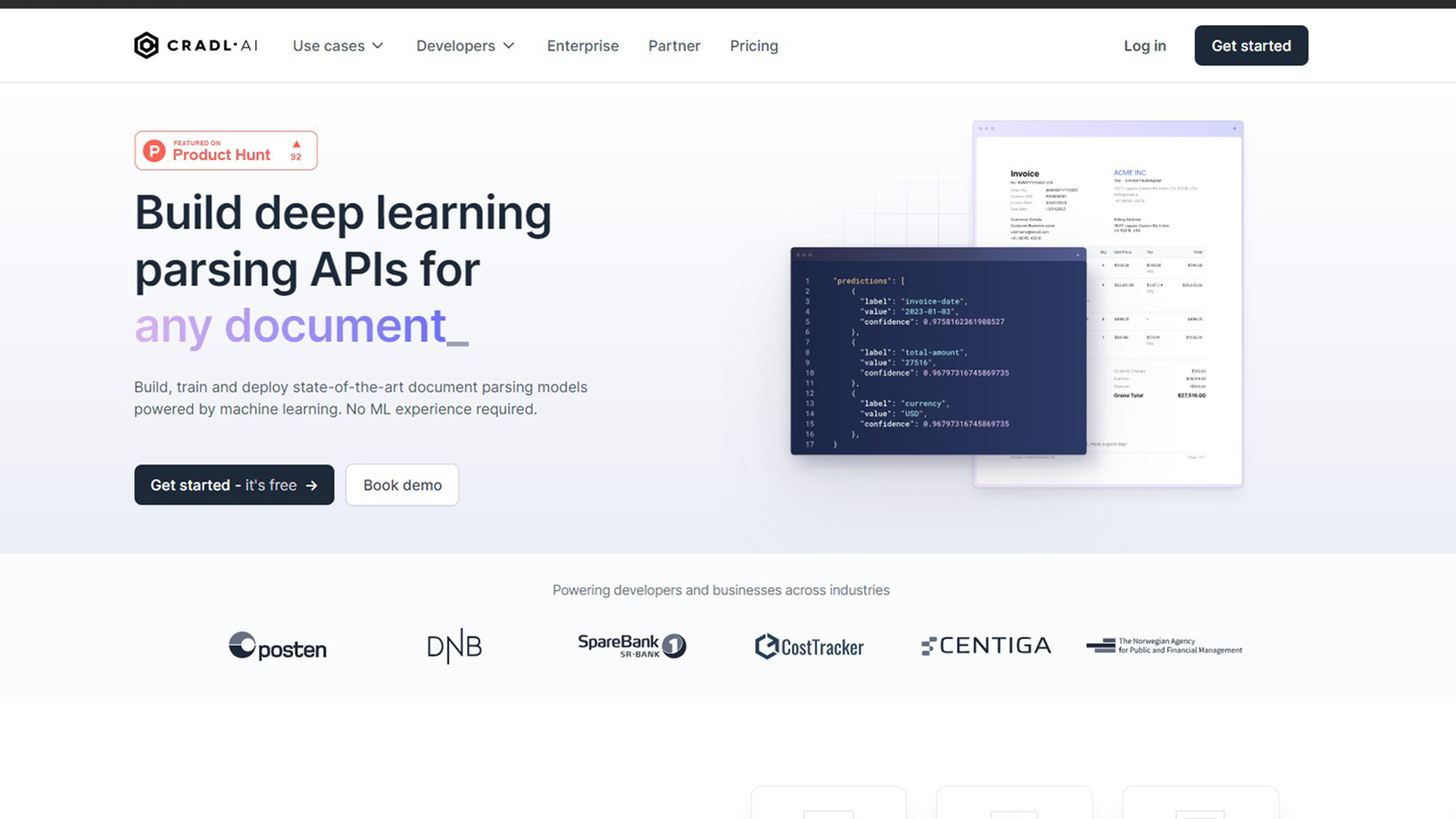Open the Use cases dropdown

[337, 45]
